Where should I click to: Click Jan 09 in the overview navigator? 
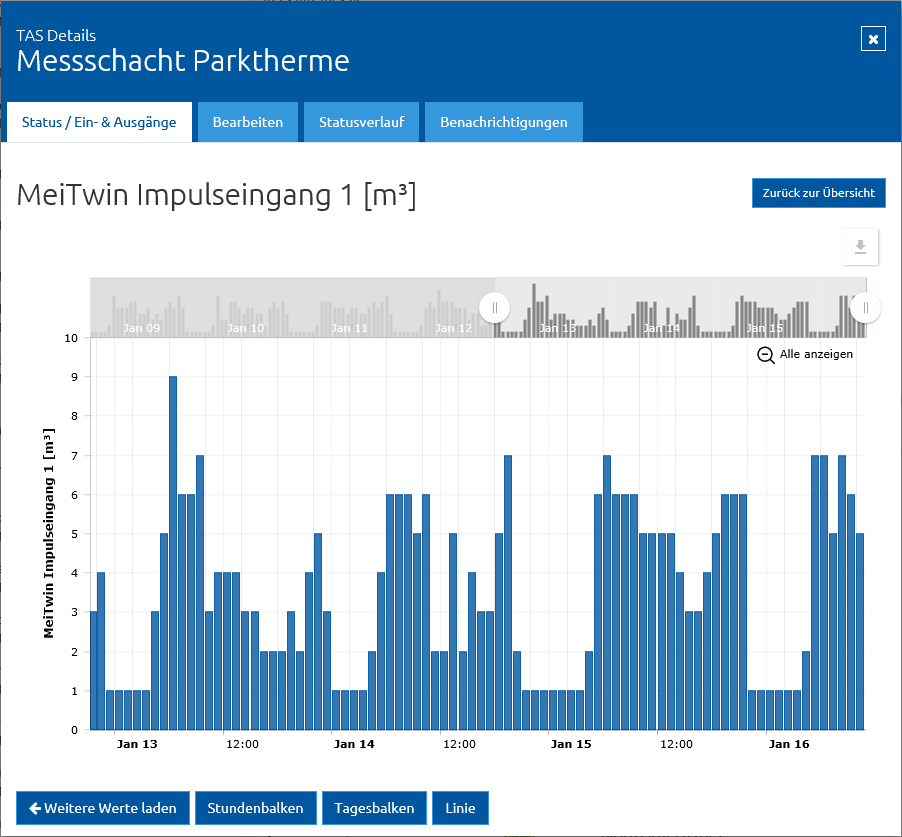point(142,328)
